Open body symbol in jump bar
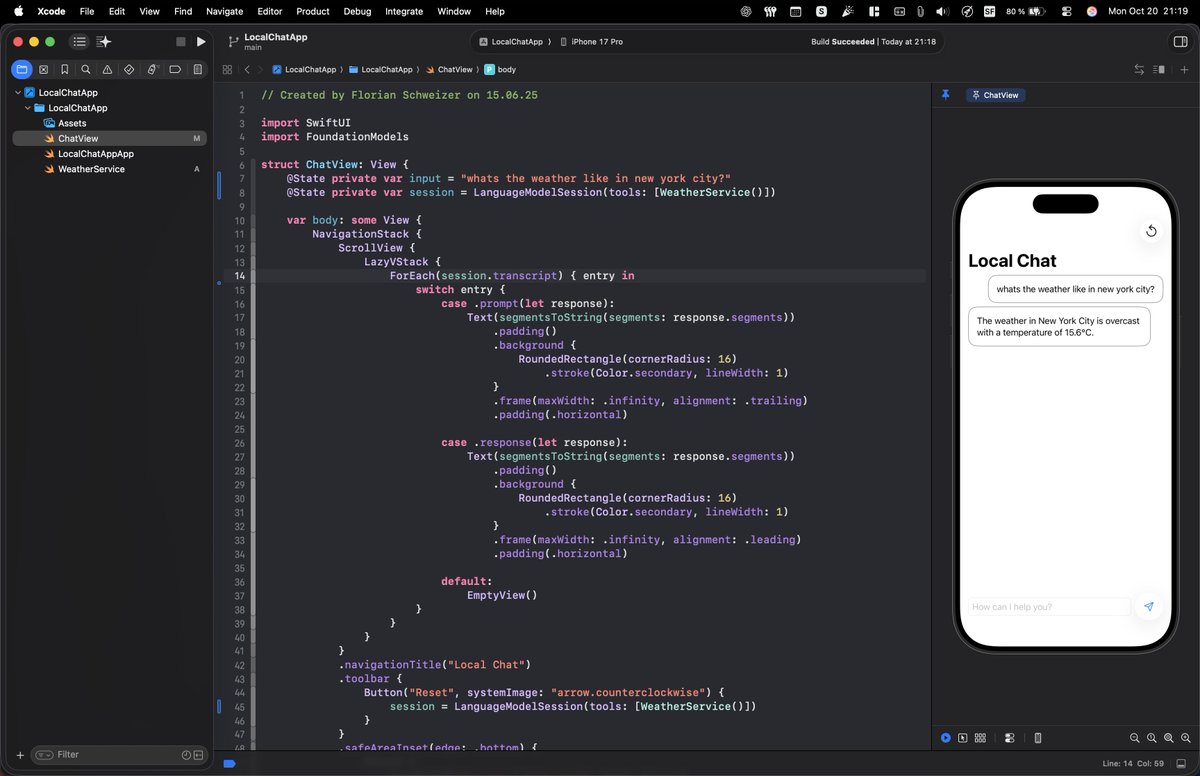The height and width of the screenshot is (776, 1200). point(500,70)
